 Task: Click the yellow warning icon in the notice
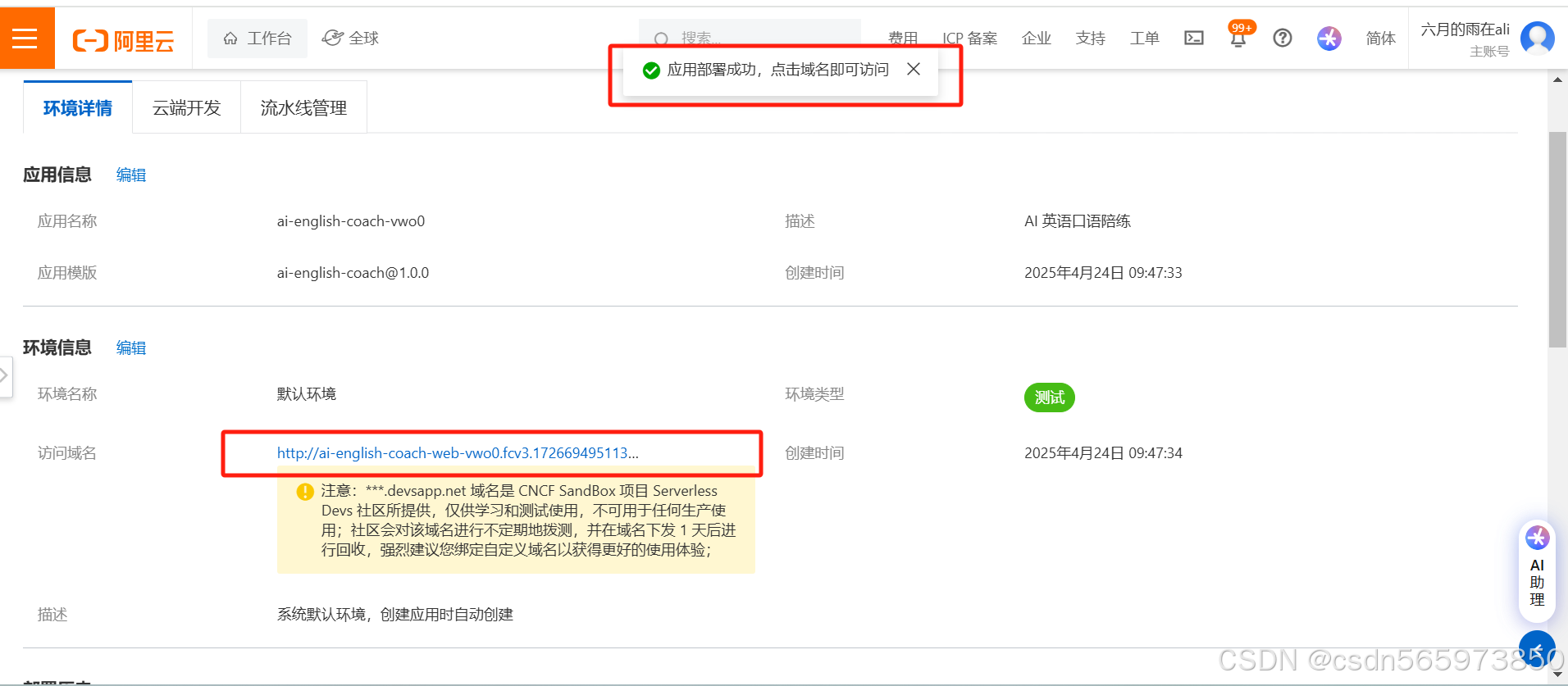click(305, 492)
